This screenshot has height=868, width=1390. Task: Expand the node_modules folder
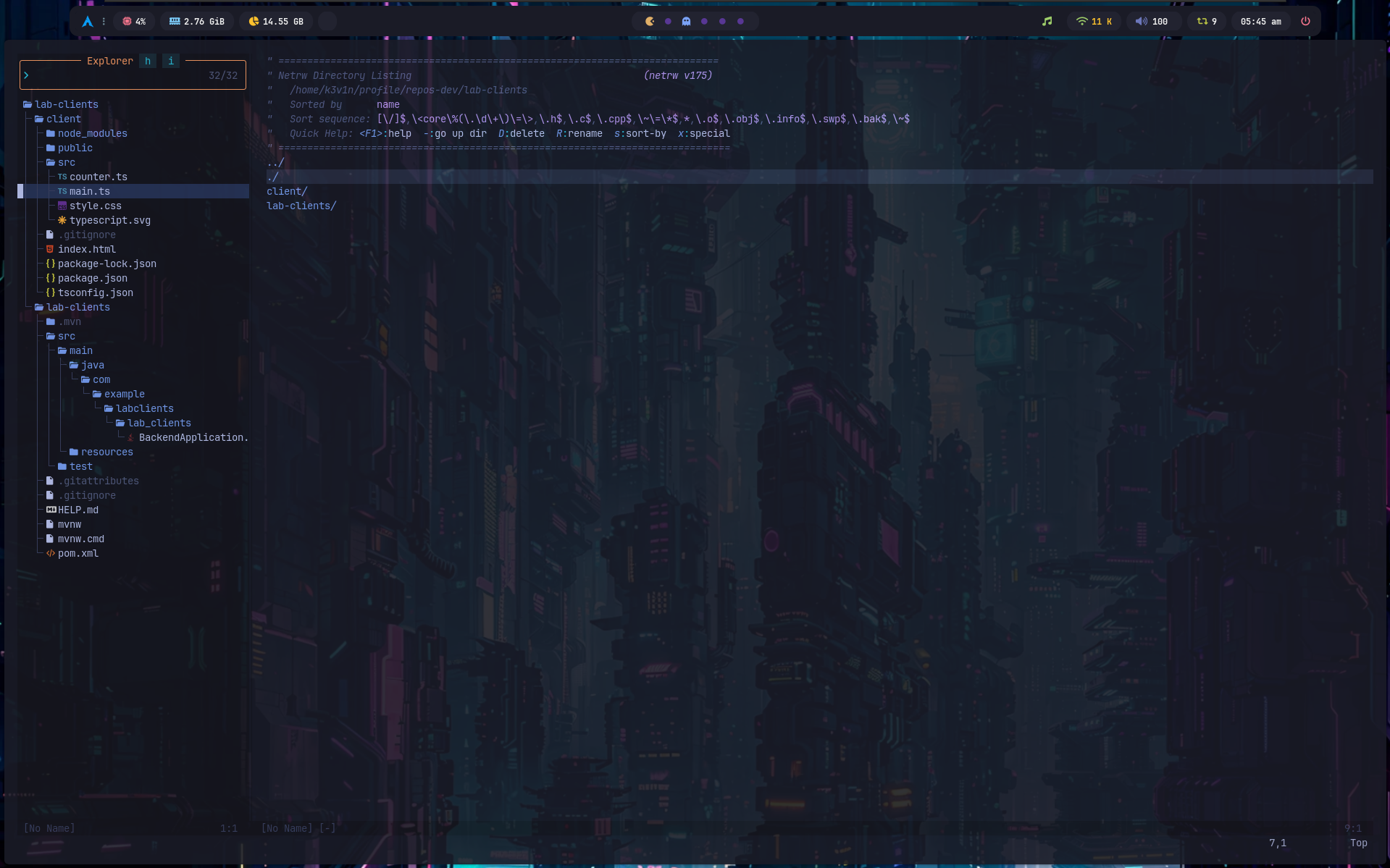pyautogui.click(x=92, y=134)
